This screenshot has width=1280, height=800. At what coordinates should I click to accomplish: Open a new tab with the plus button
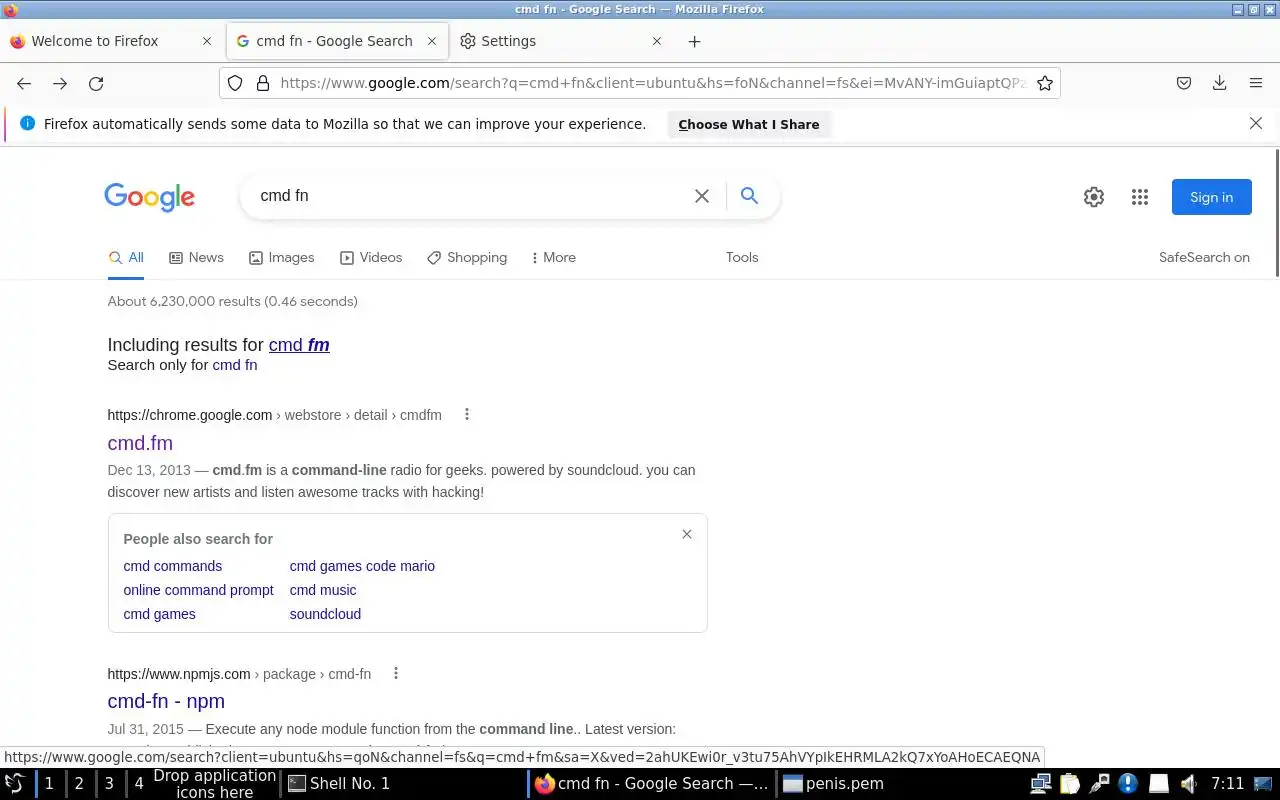(695, 41)
